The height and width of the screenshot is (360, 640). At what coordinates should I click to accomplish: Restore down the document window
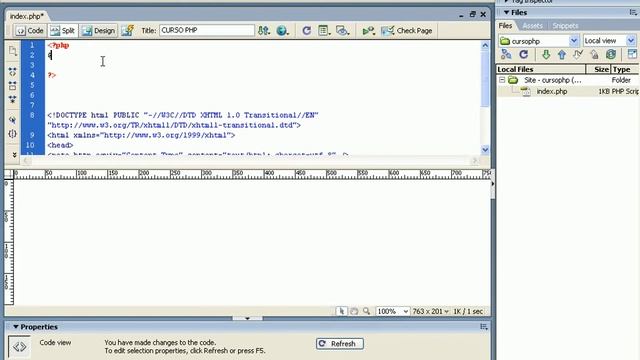coord(472,14)
